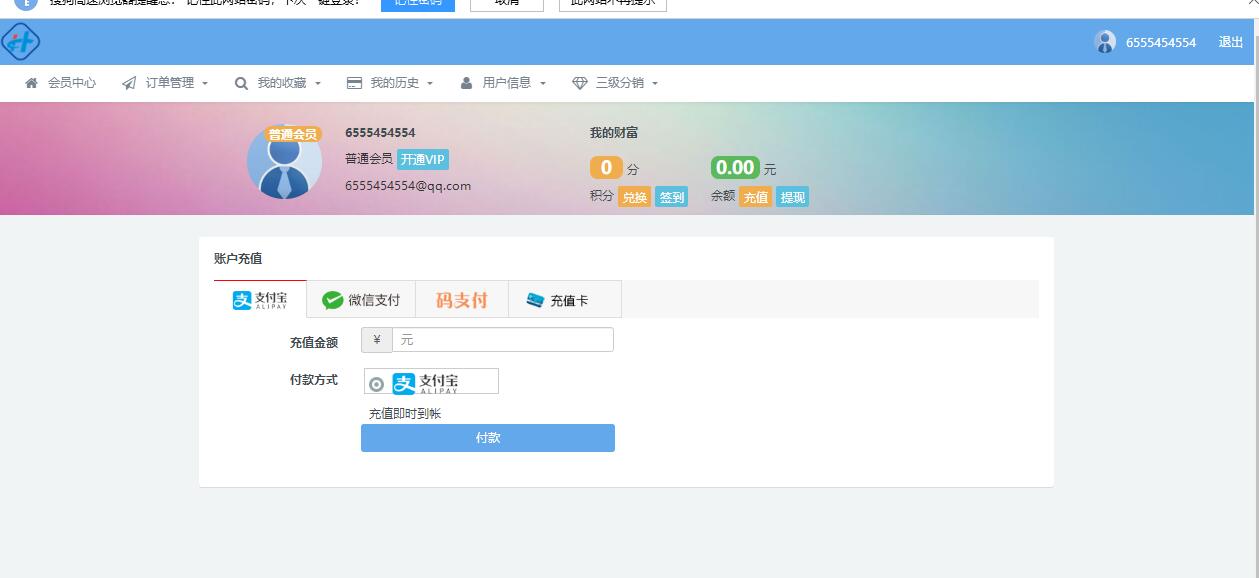Click the 签到 check-in button
This screenshot has height=578, width=1259.
point(672,197)
